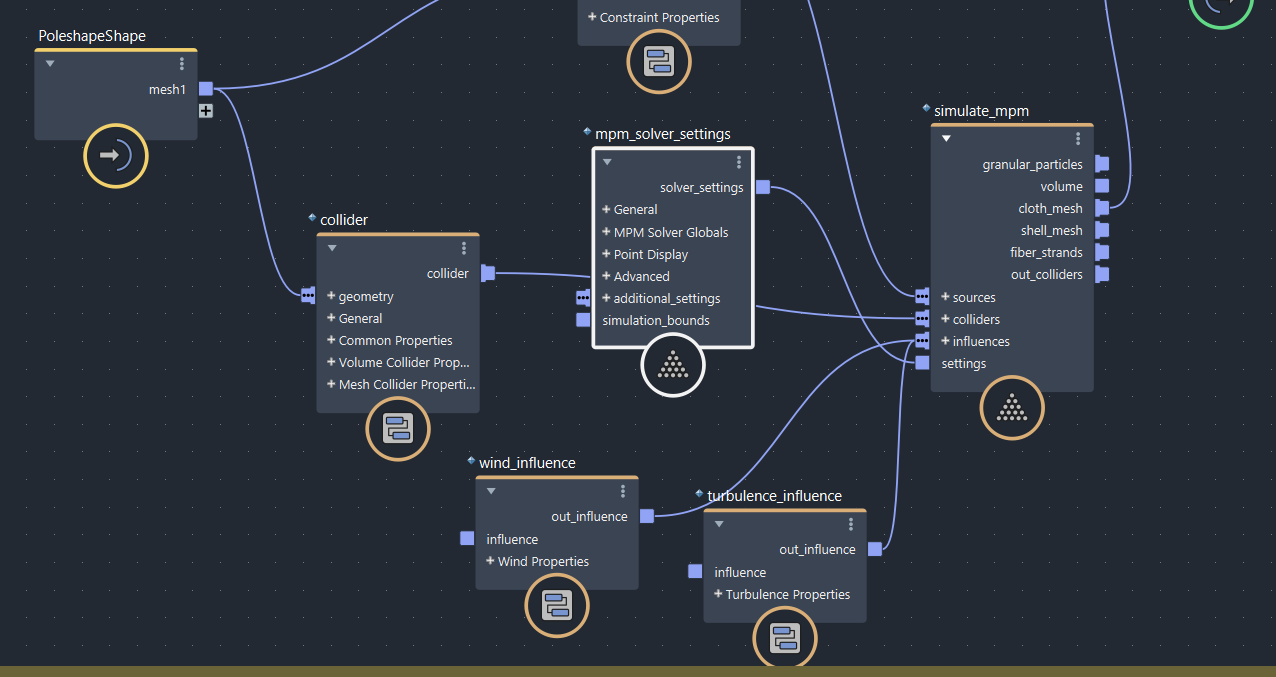
Task: Expand Turbulence Properties group
Action: [x=719, y=594]
